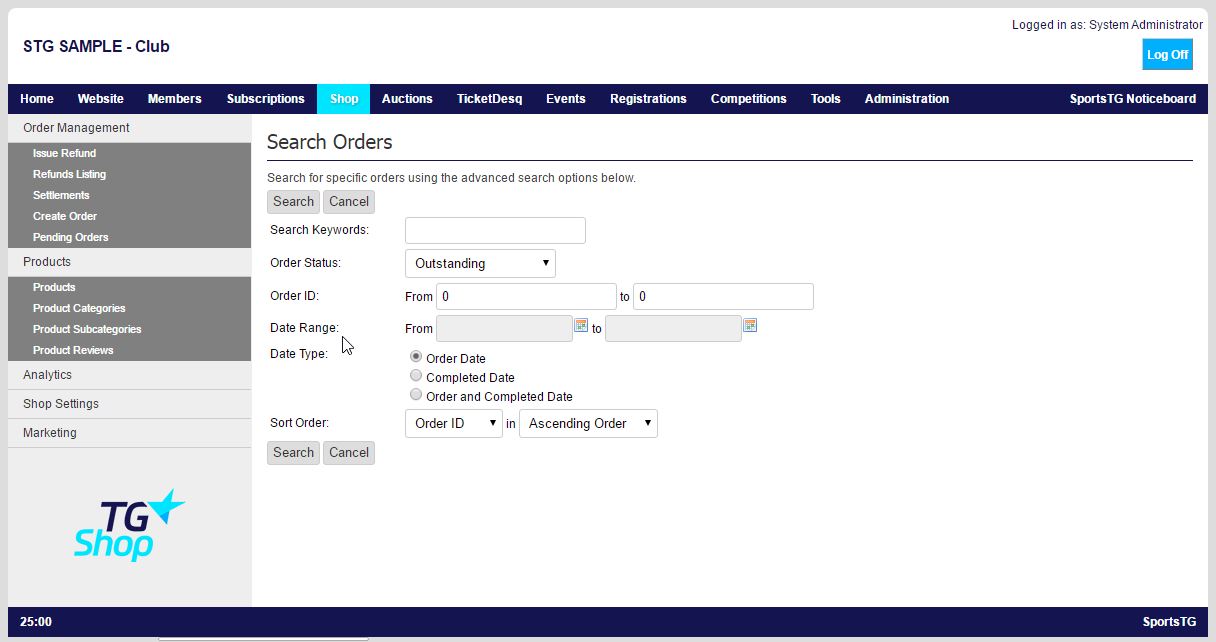The width and height of the screenshot is (1216, 642).
Task: Focus the Search Keywords input field
Action: tap(495, 230)
